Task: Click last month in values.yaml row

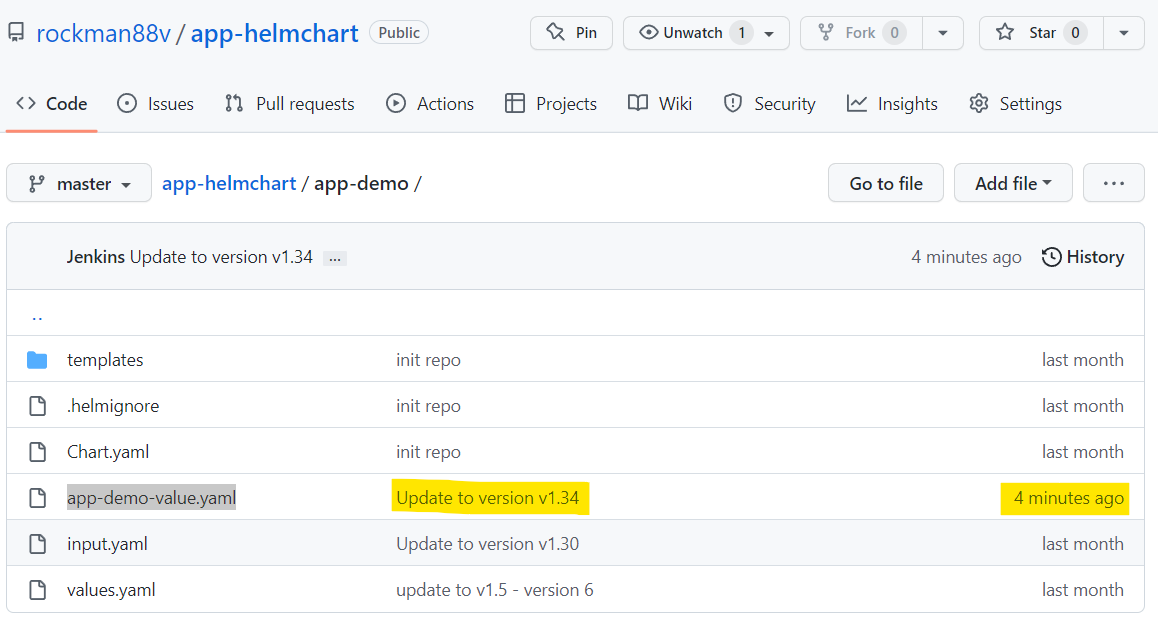Action: 1083,589
